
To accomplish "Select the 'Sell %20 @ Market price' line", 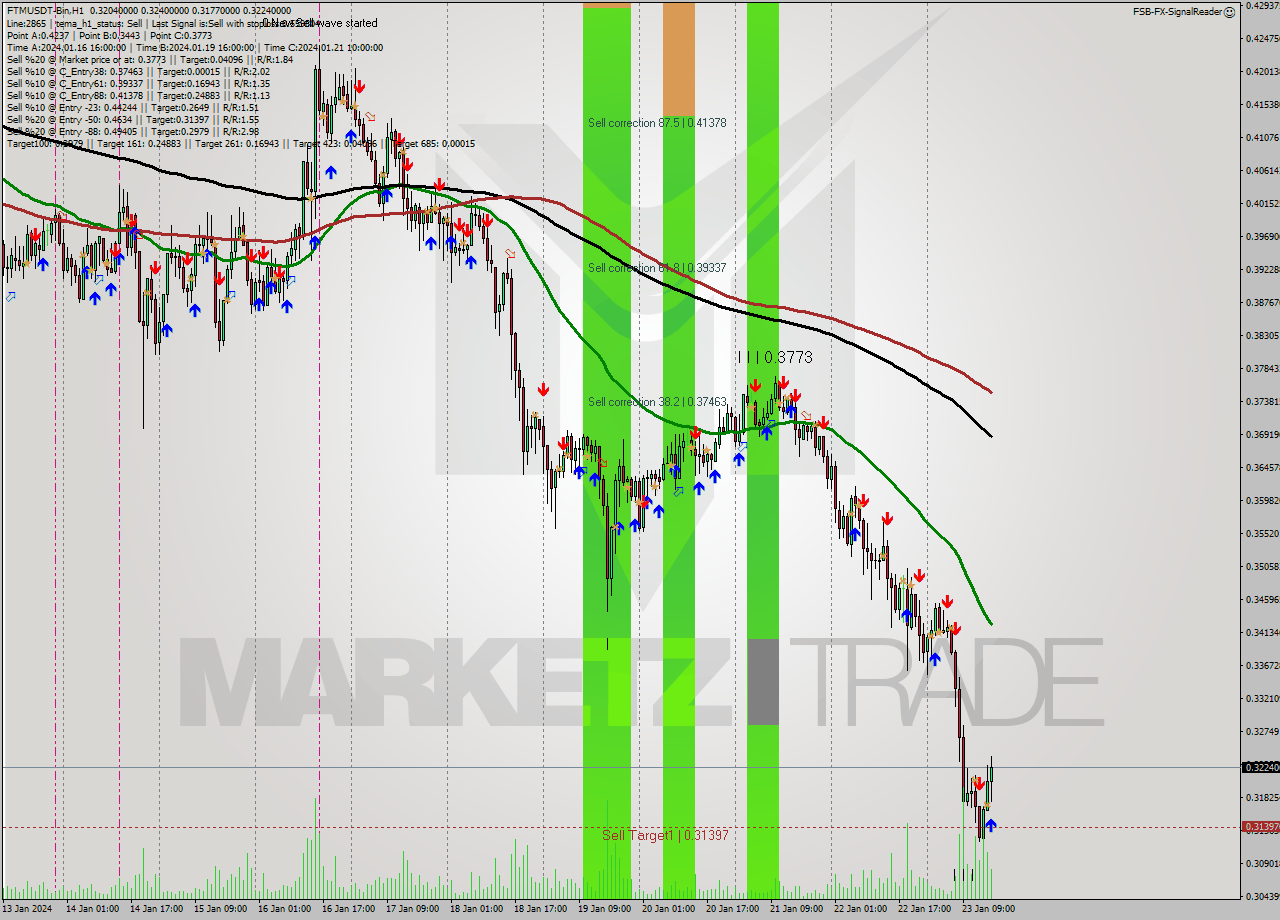I will click(x=150, y=59).
